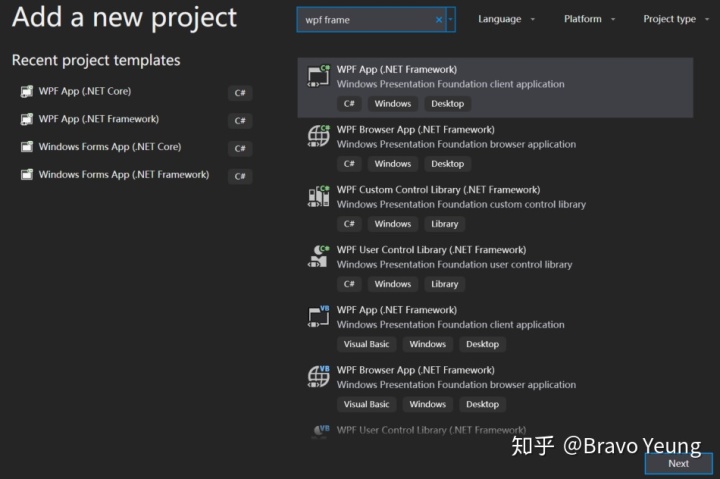
Task: Click the C# WPF User Control Library icon
Action: coord(319,256)
